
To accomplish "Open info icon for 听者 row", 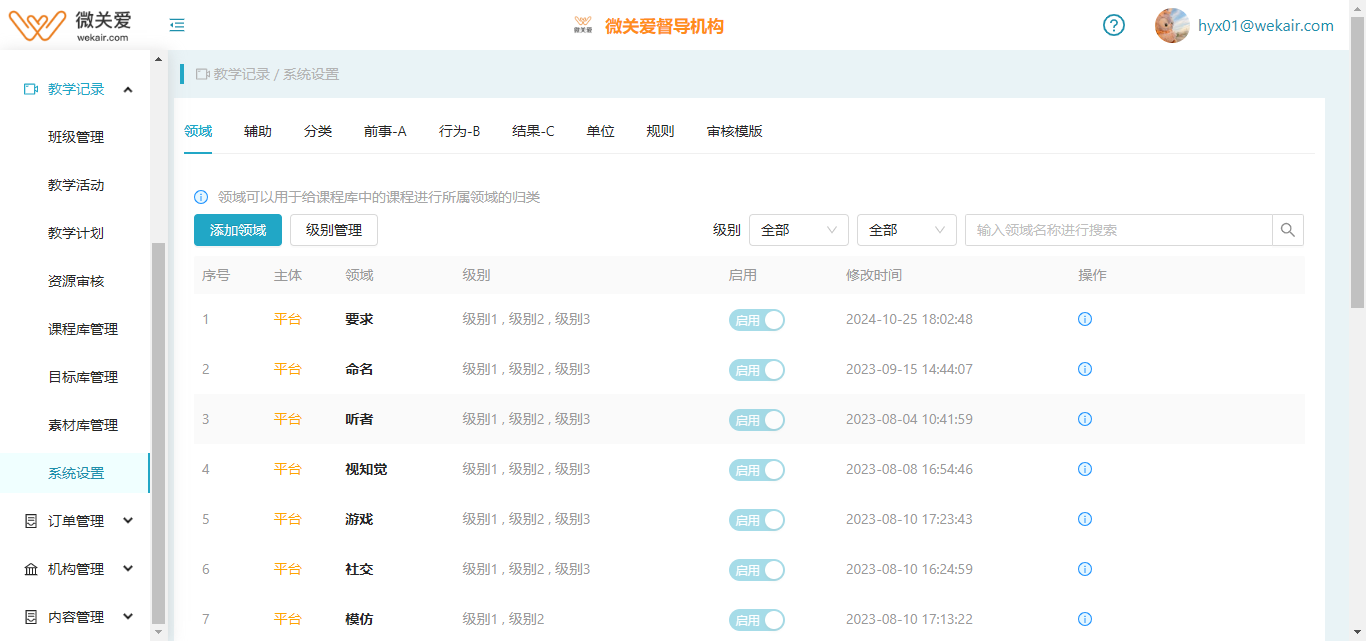I will pos(1085,419).
